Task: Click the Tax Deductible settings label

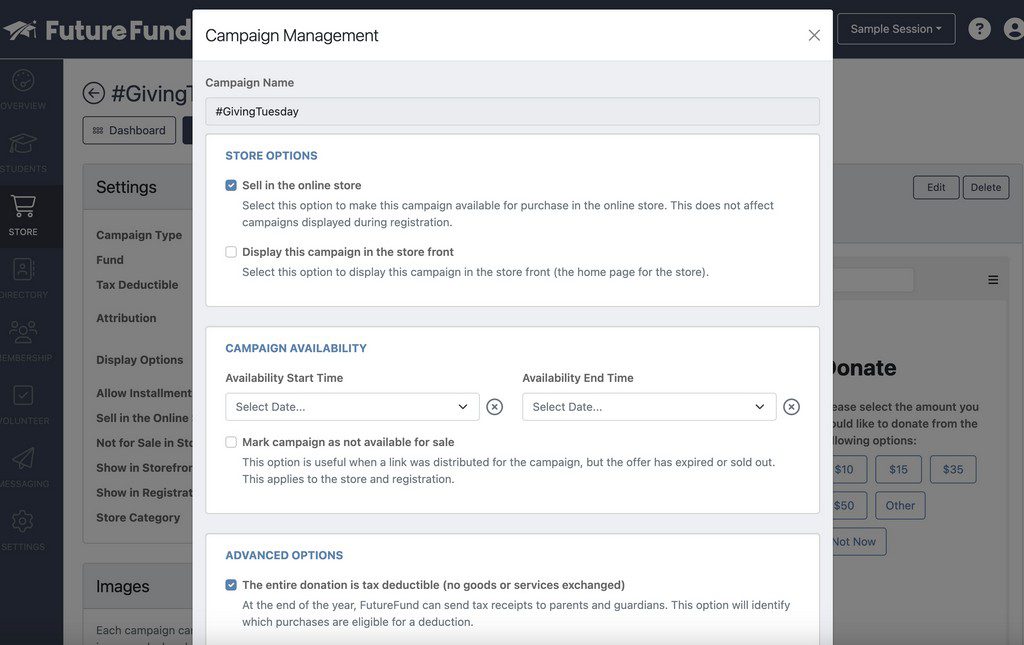Action: click(137, 285)
